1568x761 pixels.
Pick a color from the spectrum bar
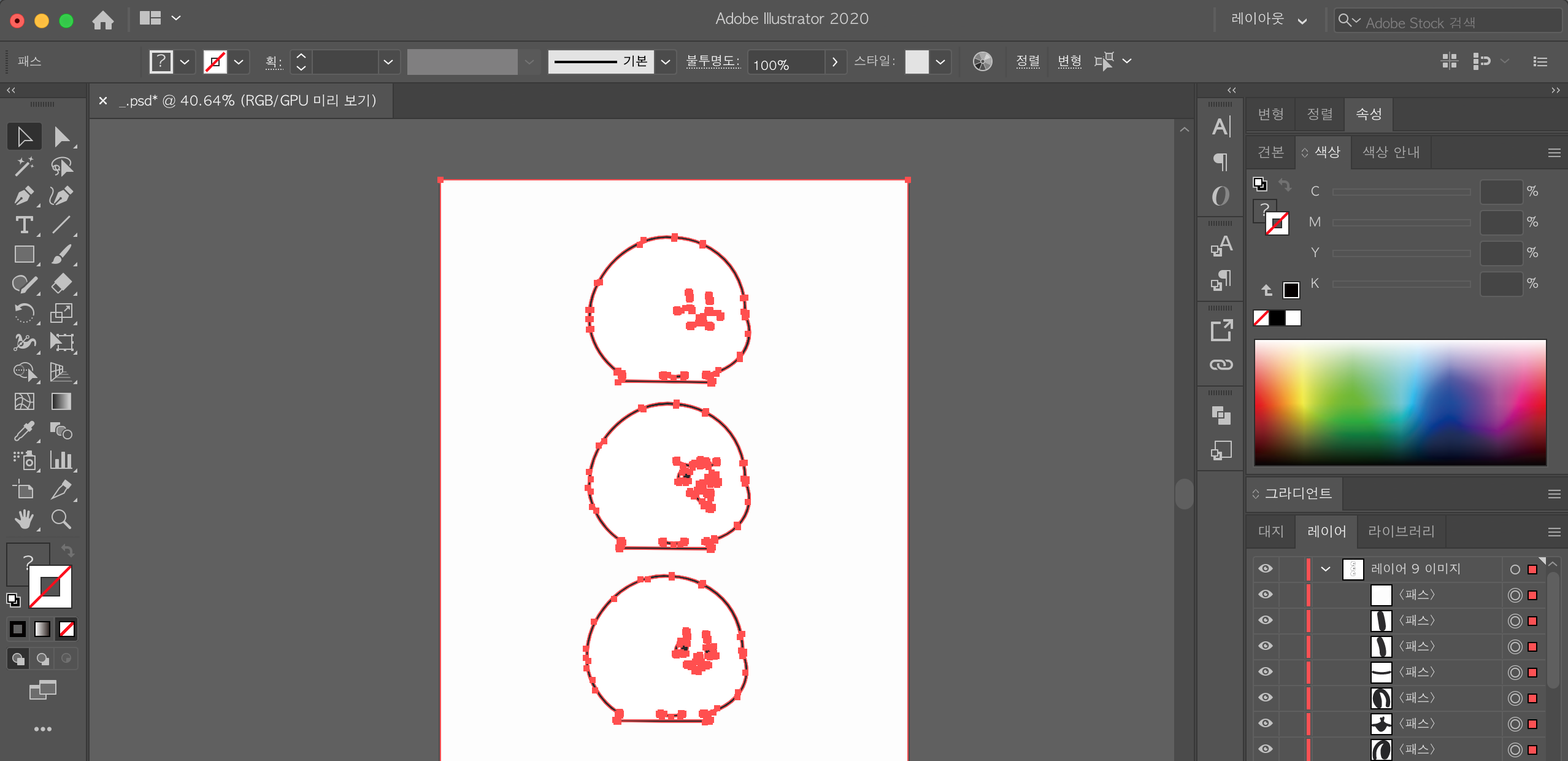click(x=1400, y=402)
